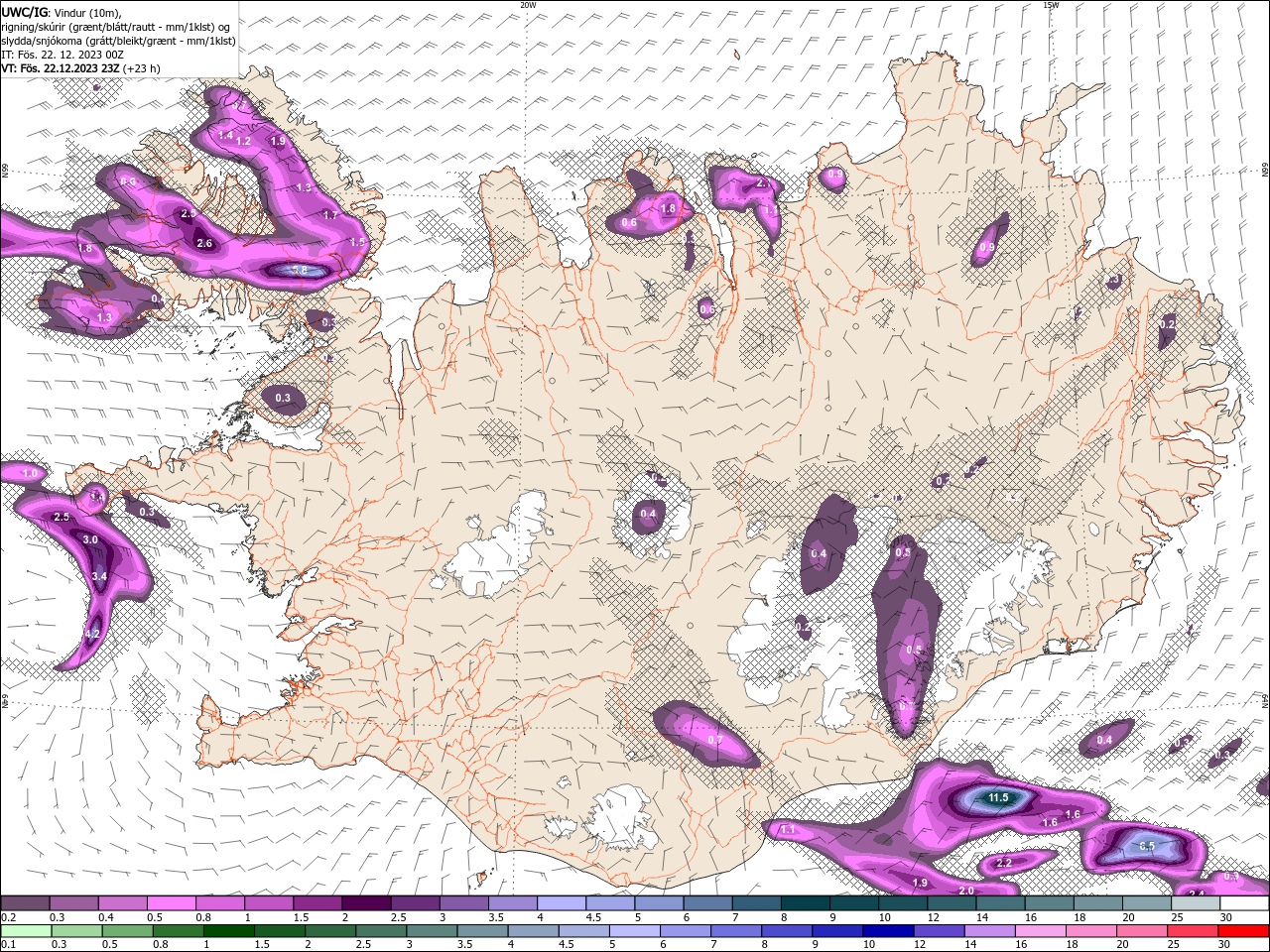Click the white snow swatch after 30

1245,903
